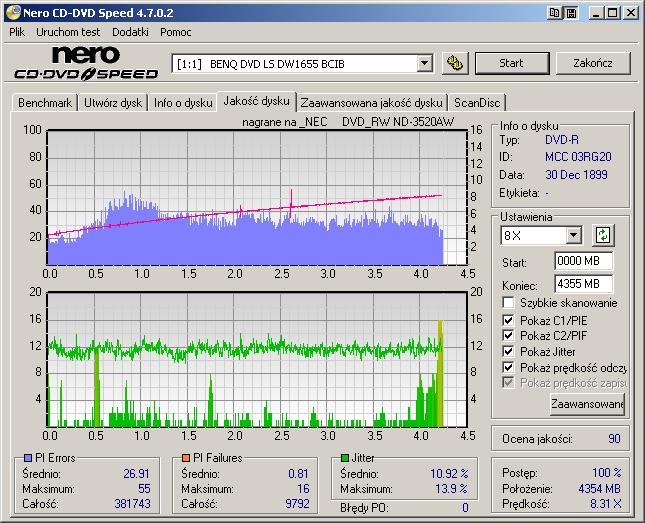
Task: Switch to the ScanDisc tab
Action: (x=477, y=102)
